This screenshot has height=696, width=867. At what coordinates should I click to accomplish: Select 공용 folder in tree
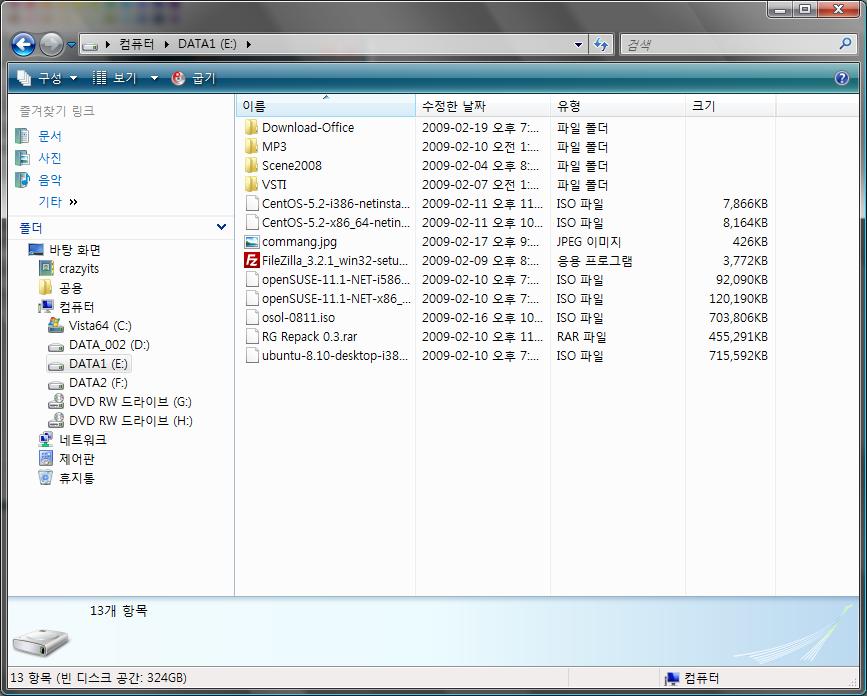tap(71, 288)
